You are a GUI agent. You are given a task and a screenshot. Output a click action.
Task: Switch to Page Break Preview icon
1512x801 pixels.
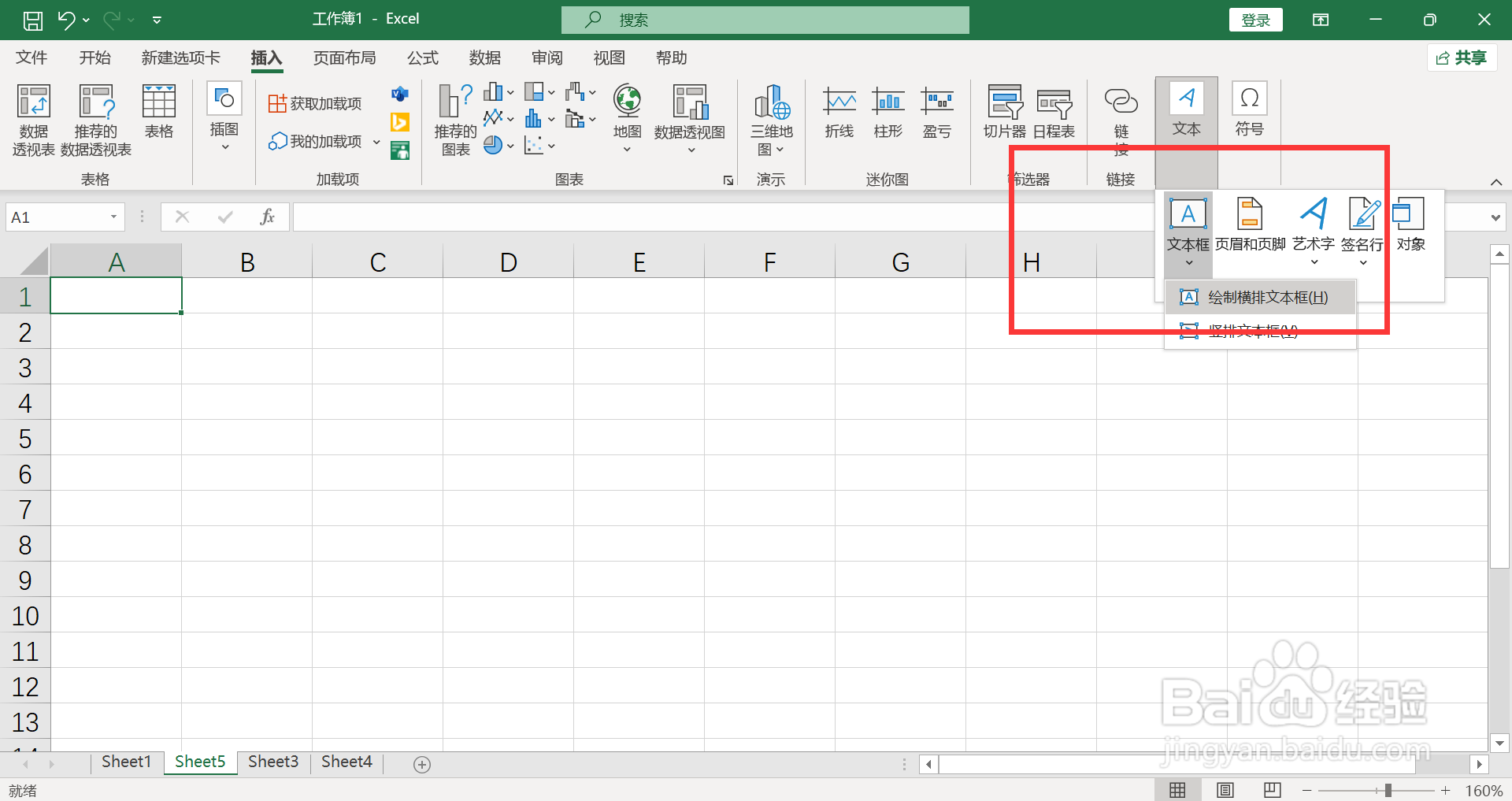point(1272,790)
